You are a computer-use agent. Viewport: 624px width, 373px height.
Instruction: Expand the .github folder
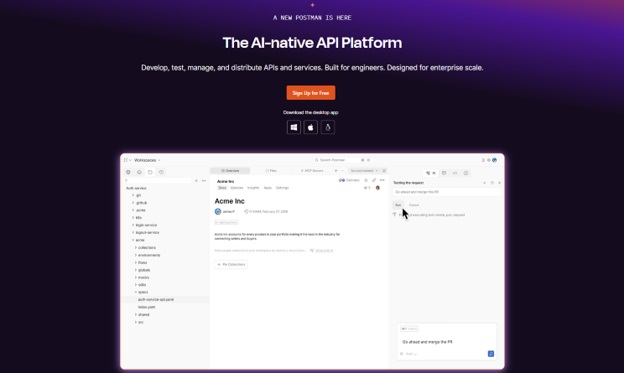coord(133,203)
